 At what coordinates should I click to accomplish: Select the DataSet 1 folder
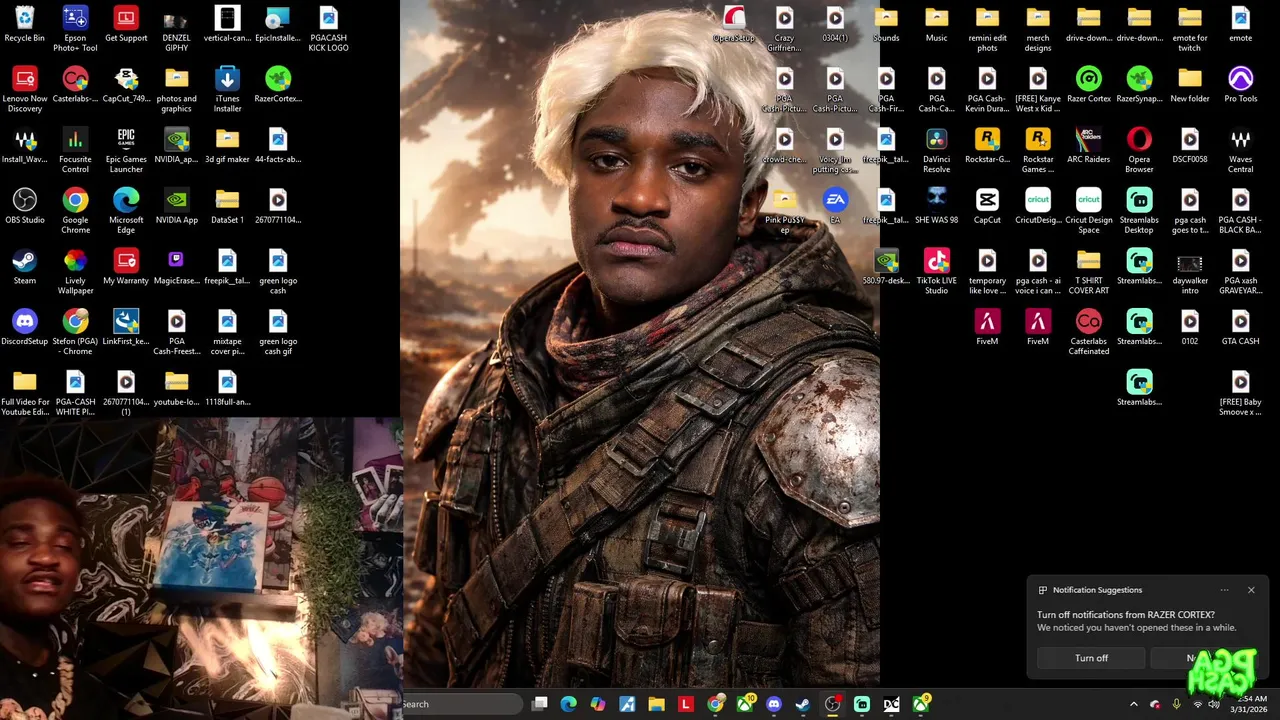[227, 207]
